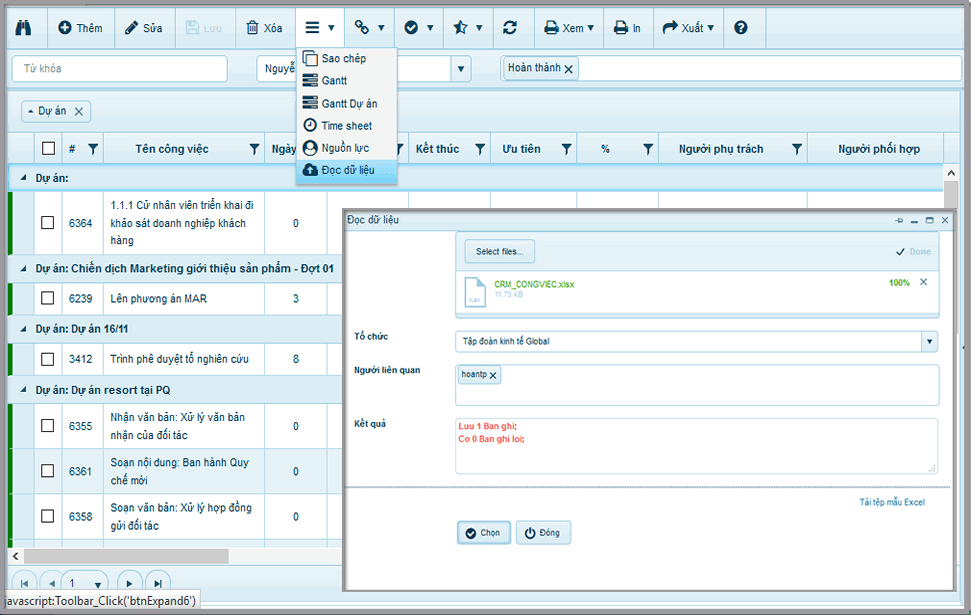Click the Xóa trash button
Image resolution: width=971 pixels, height=615 pixels.
tap(264, 28)
